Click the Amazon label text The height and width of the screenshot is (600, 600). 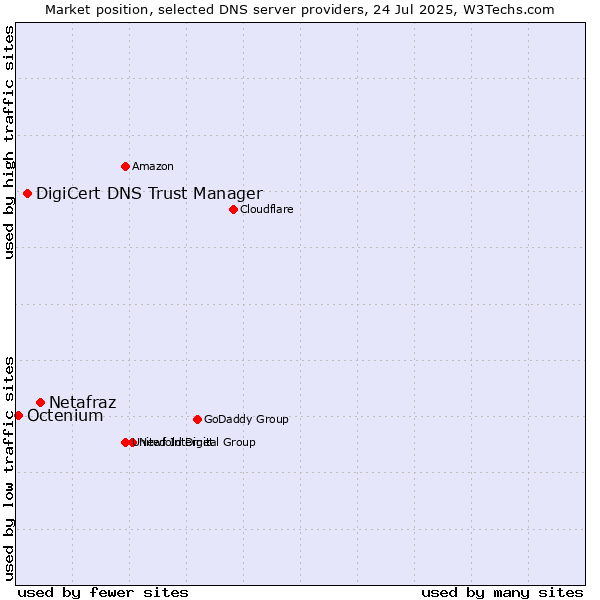pyautogui.click(x=153, y=166)
